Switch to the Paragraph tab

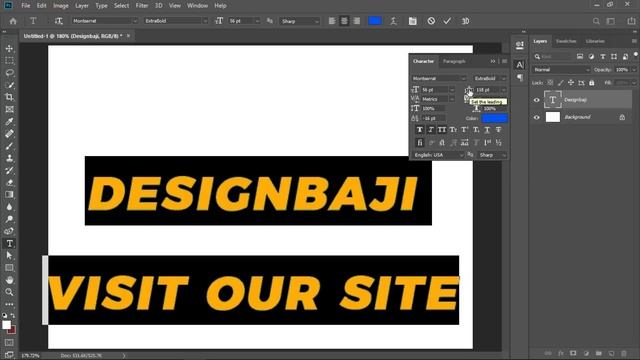454,61
